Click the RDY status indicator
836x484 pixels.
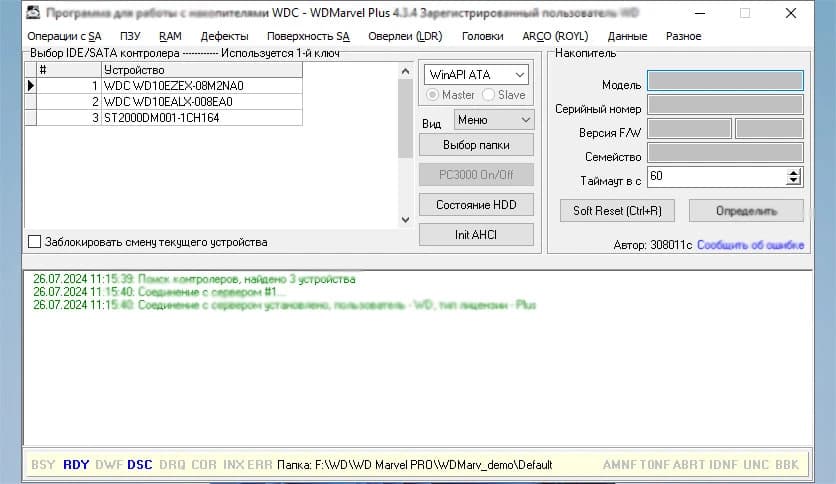76,465
